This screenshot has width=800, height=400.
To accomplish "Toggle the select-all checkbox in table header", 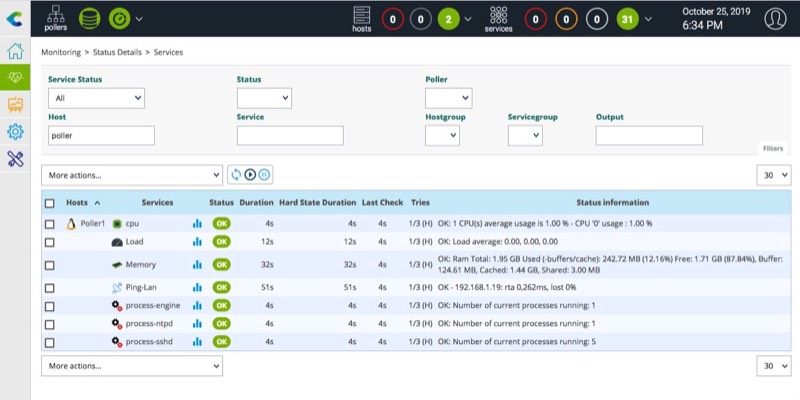I will [50, 203].
